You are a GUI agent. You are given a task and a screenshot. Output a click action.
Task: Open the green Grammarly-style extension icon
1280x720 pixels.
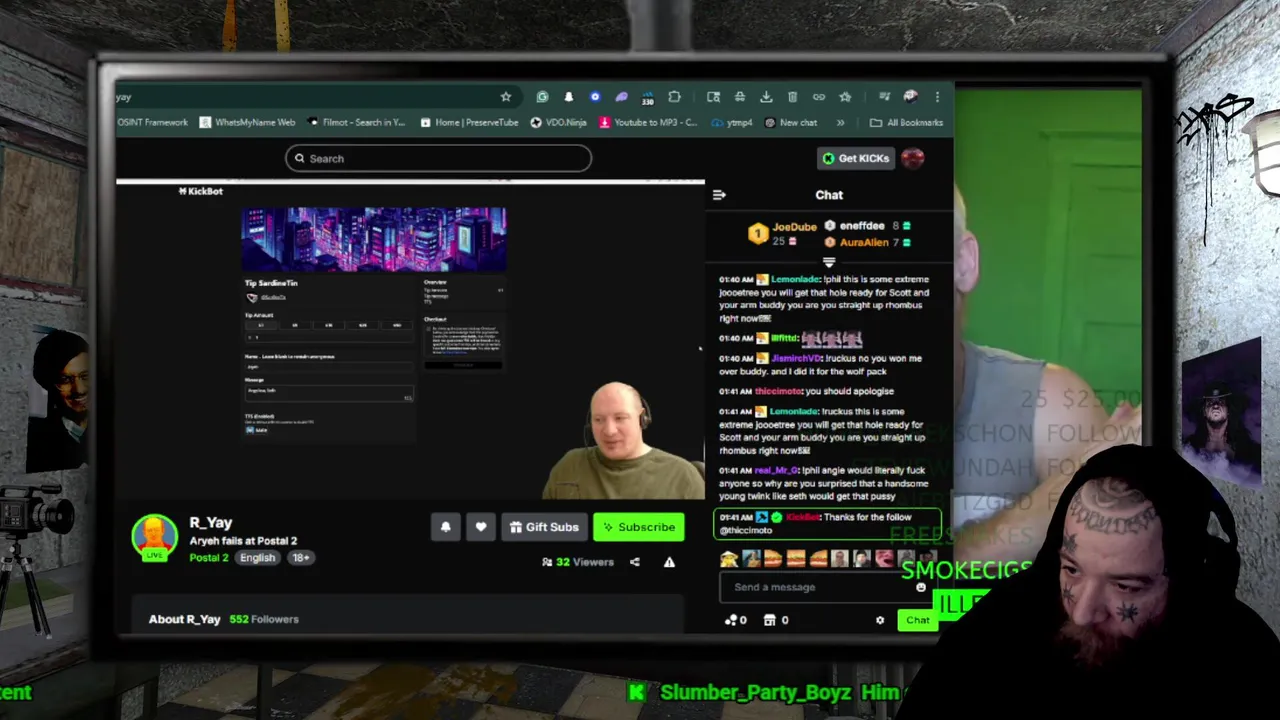pos(542,97)
